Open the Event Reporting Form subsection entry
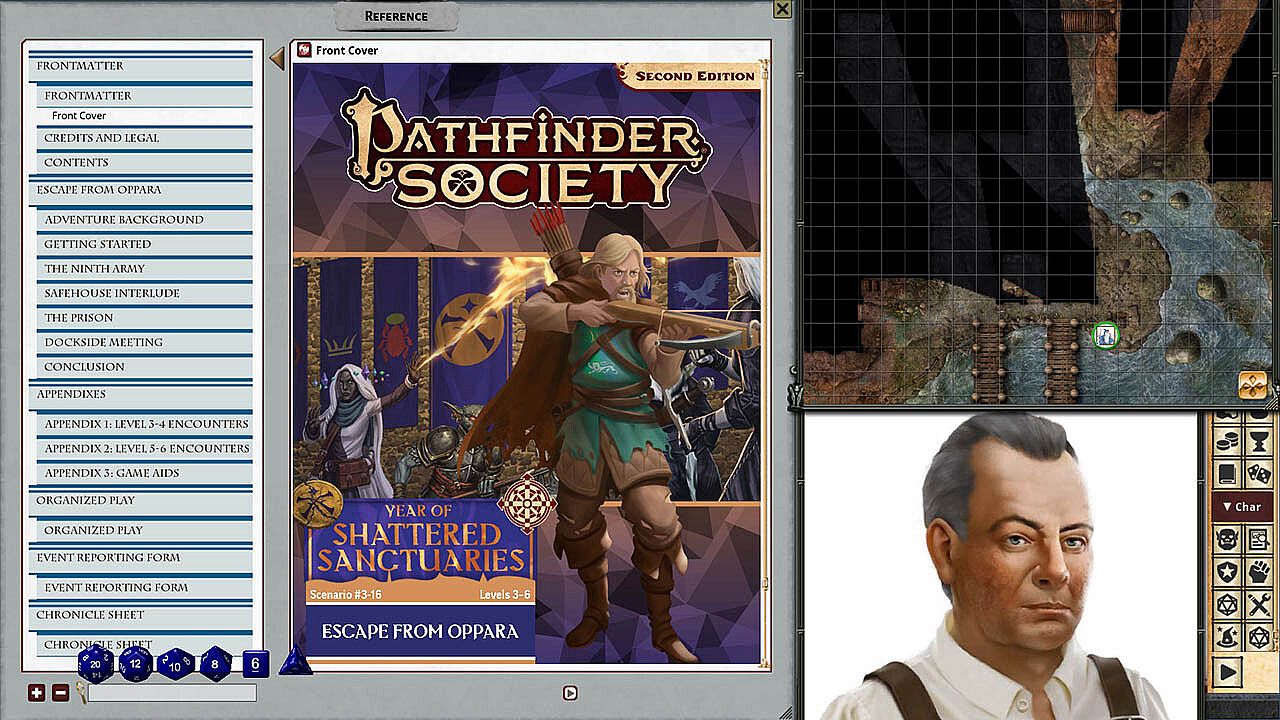 pyautogui.click(x=145, y=587)
